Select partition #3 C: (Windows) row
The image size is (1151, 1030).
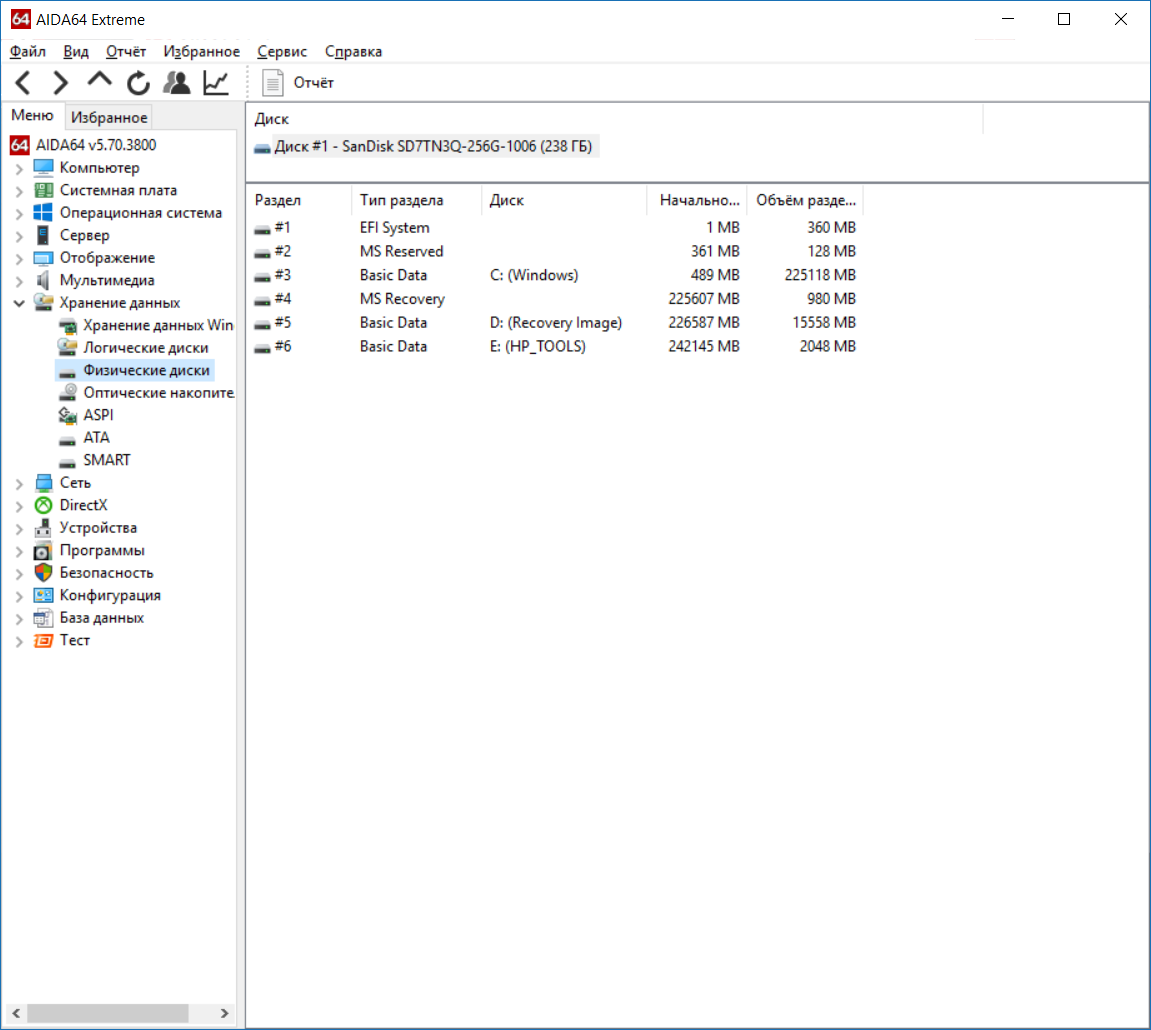(x=555, y=275)
